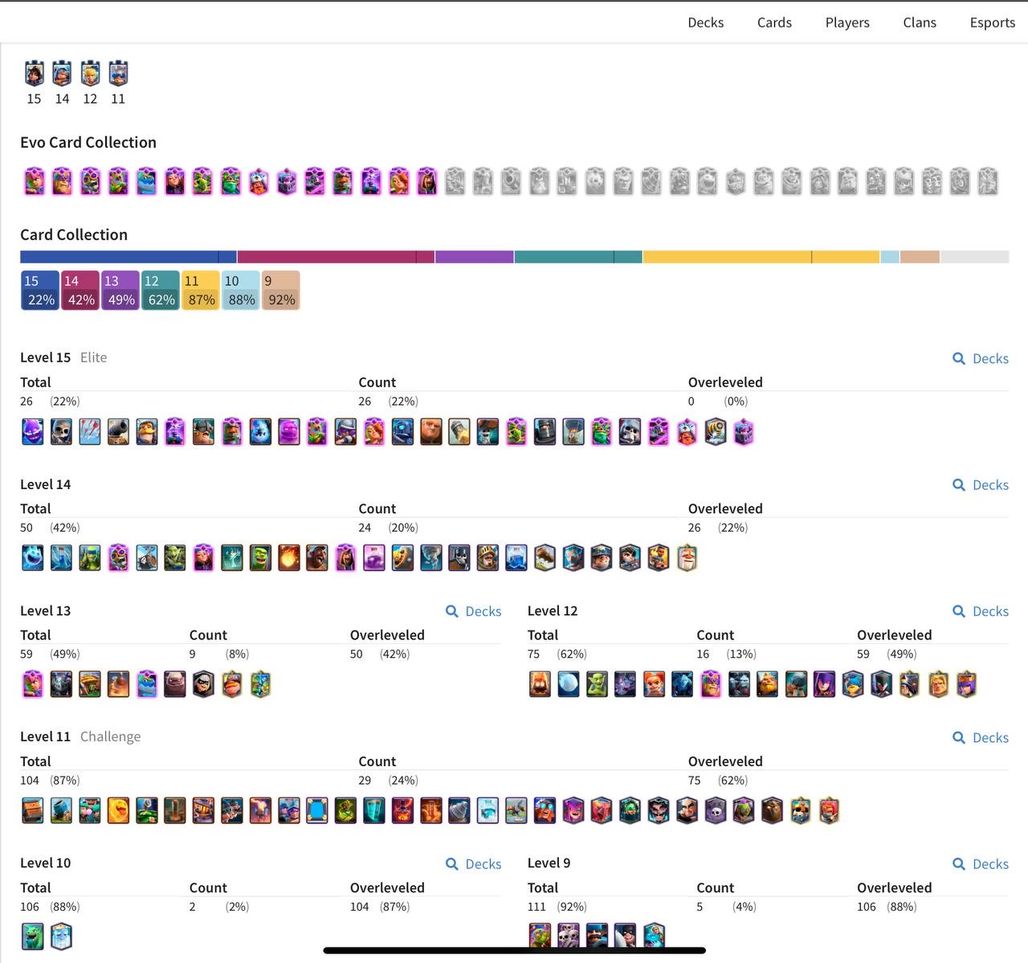
Task: Open the Giant card in Level 15 row
Action: [x=431, y=432]
